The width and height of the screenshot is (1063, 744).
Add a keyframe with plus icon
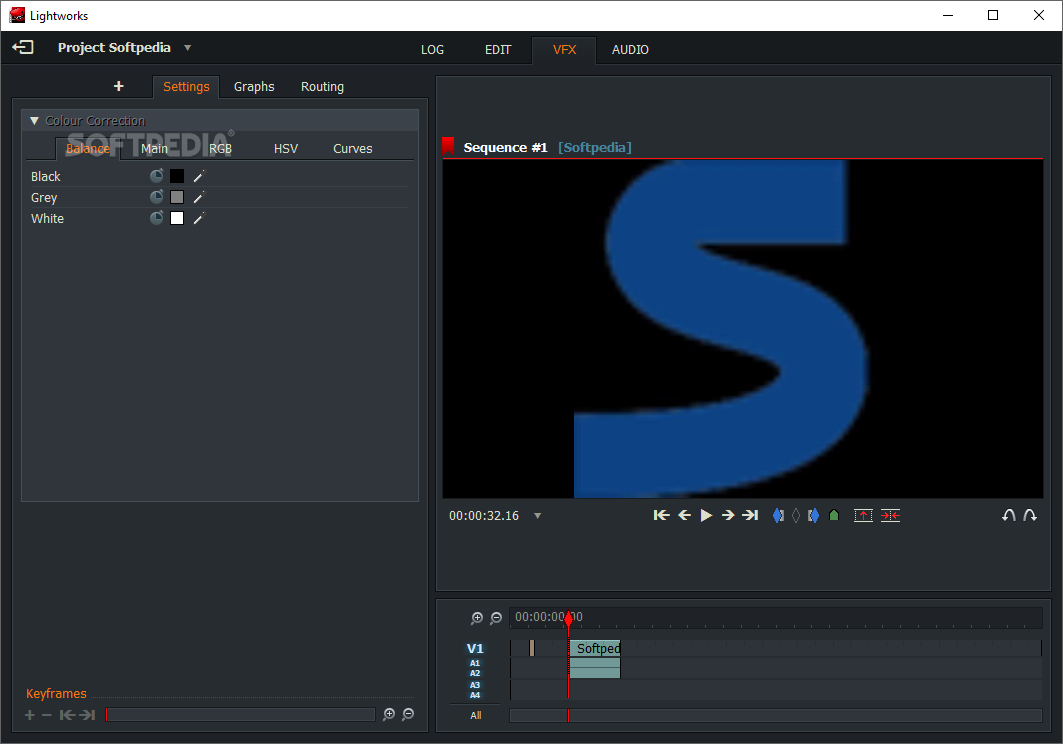(x=30, y=715)
